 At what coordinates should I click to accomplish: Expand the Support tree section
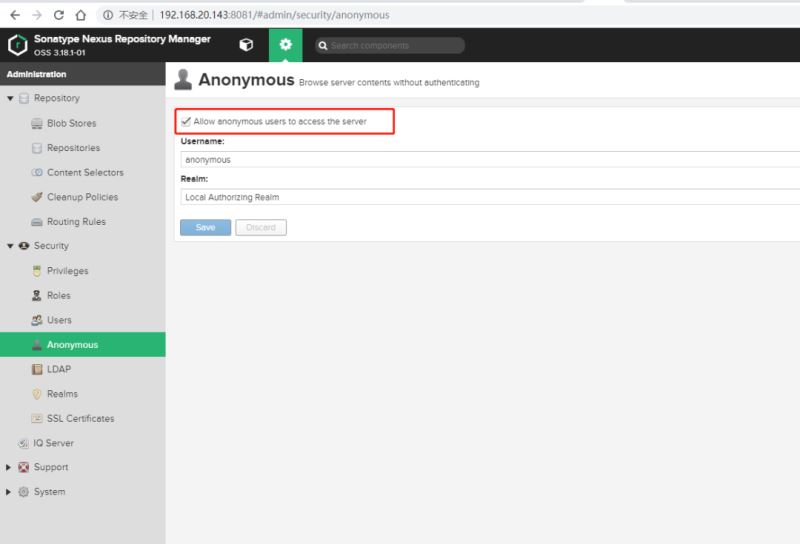pyautogui.click(x=10, y=467)
